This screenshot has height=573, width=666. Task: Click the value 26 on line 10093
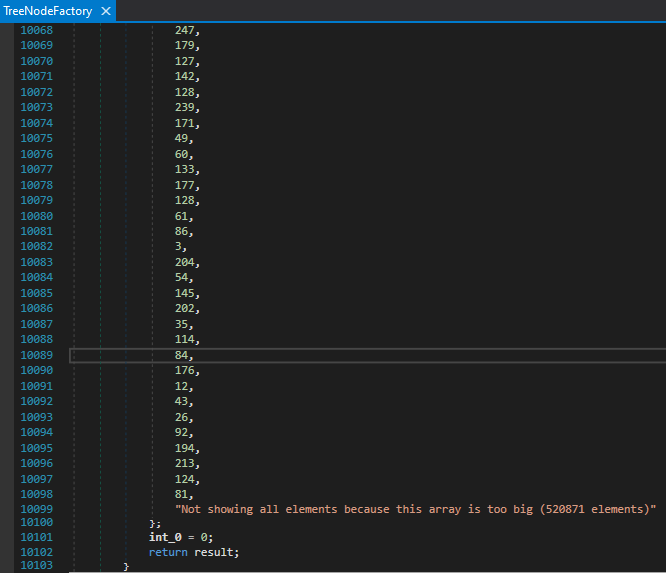(x=181, y=417)
